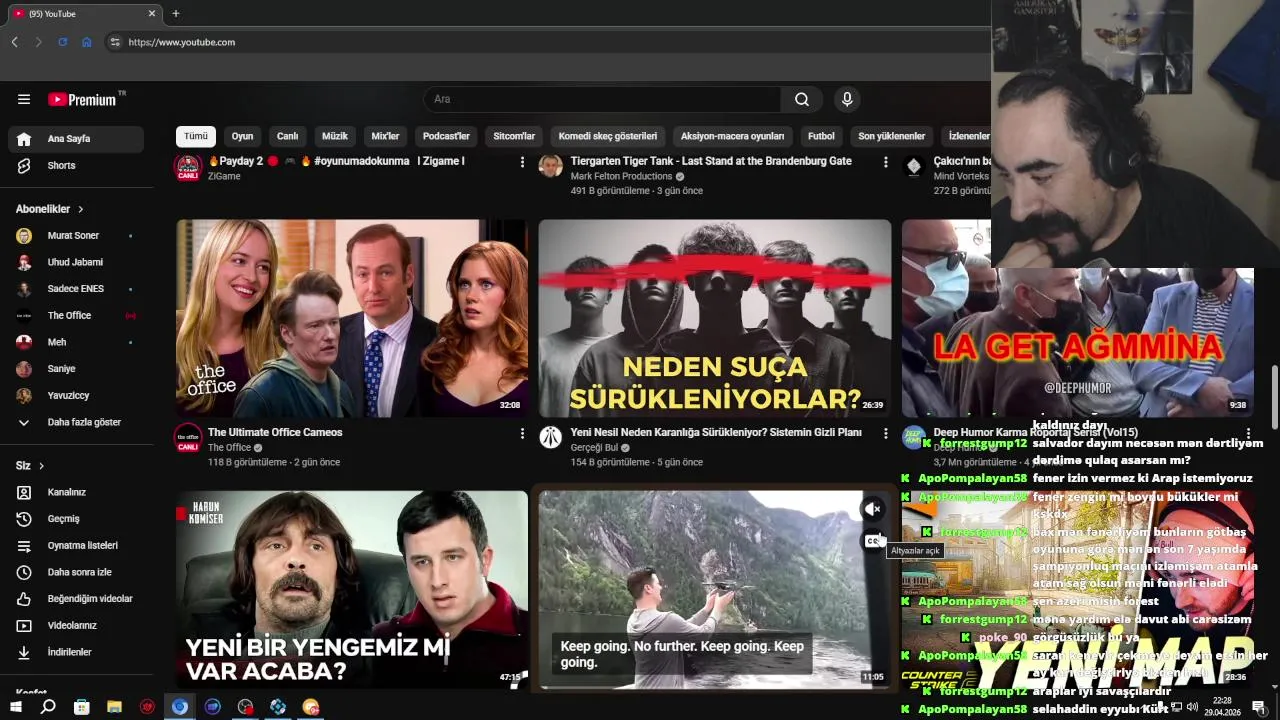Image resolution: width=1280 pixels, height=720 pixels.
Task: Expand the Abonelikler section chevron
Action: [x=80, y=209]
